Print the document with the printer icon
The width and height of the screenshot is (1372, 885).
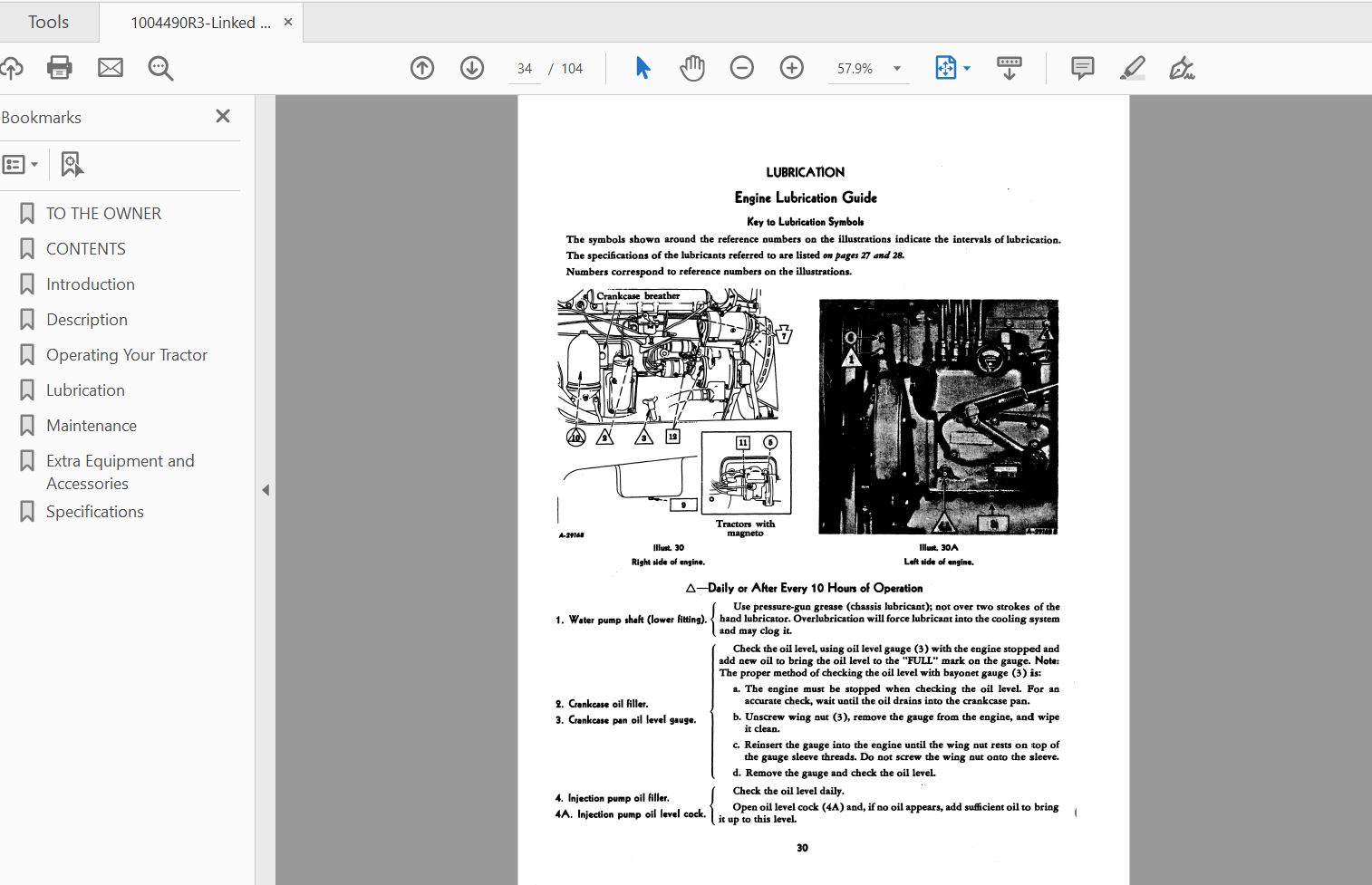point(60,68)
